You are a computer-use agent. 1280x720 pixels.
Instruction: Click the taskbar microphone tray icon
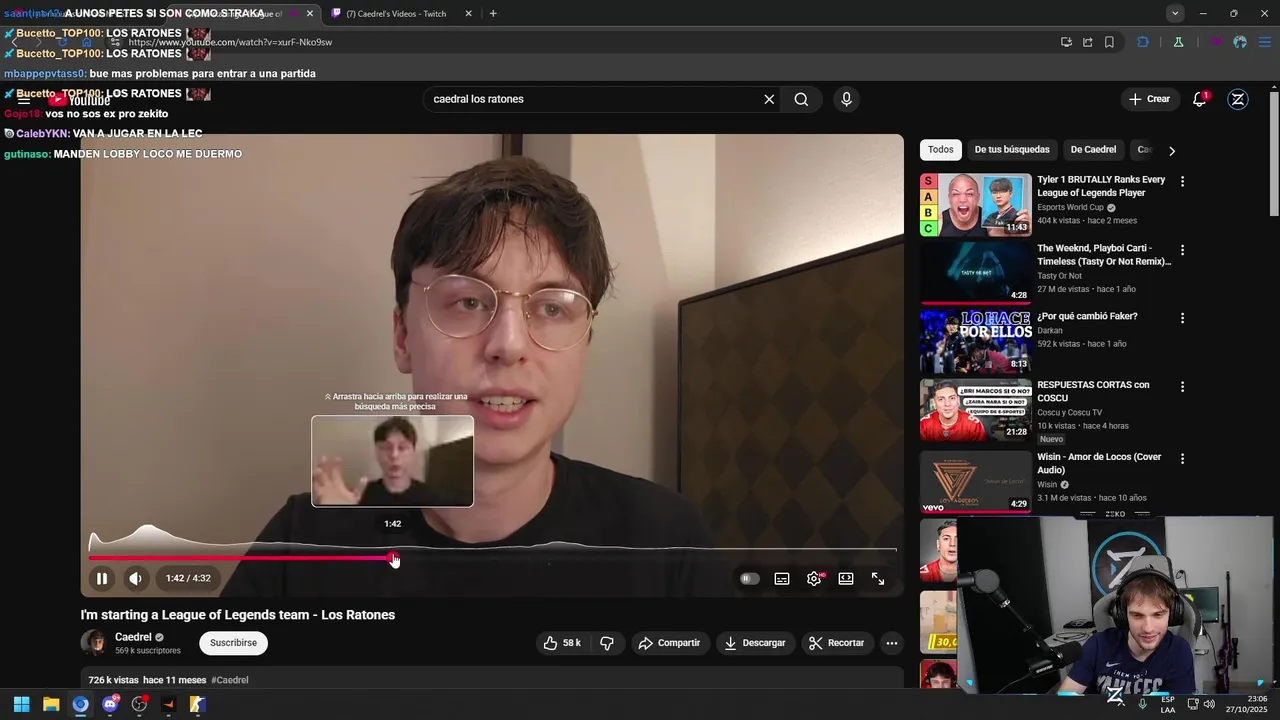(x=1143, y=704)
